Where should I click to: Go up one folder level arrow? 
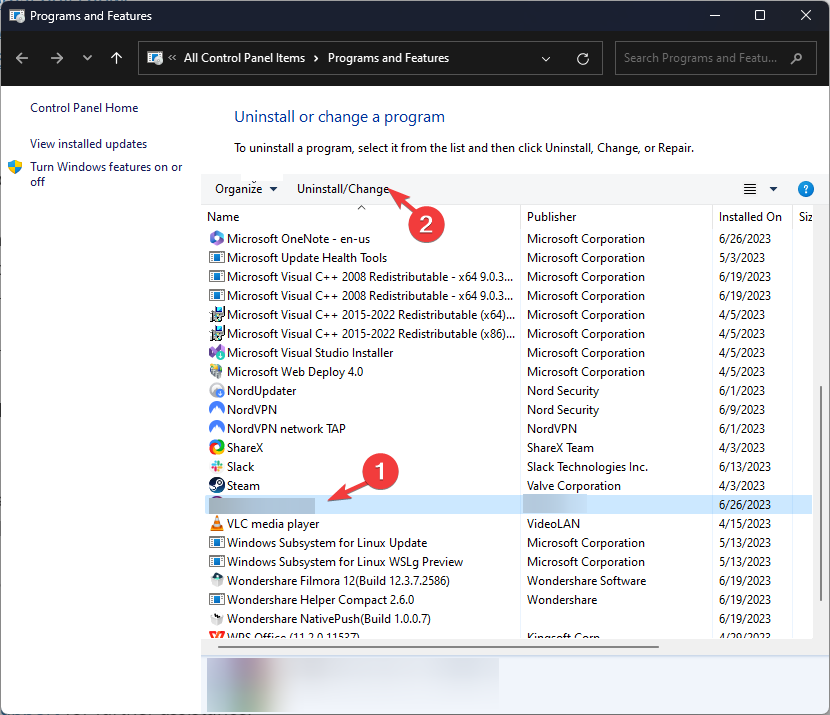click(x=116, y=58)
